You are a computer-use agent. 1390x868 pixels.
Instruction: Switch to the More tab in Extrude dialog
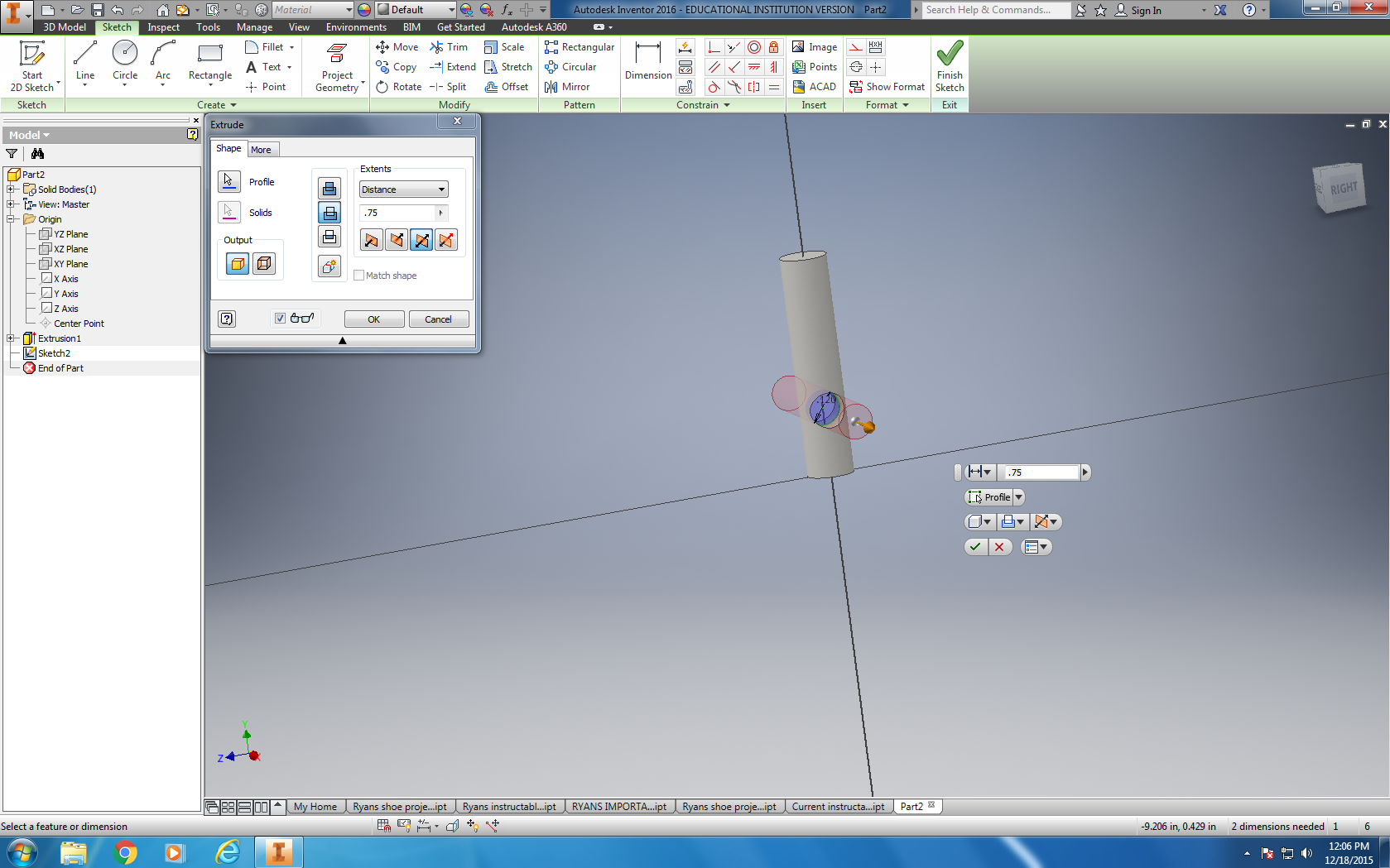(x=261, y=150)
